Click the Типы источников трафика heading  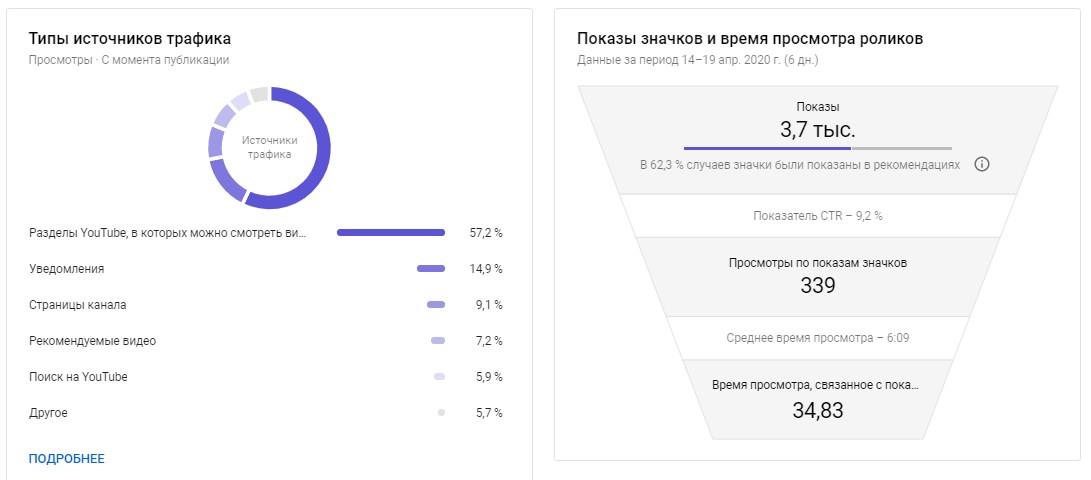tap(130, 39)
